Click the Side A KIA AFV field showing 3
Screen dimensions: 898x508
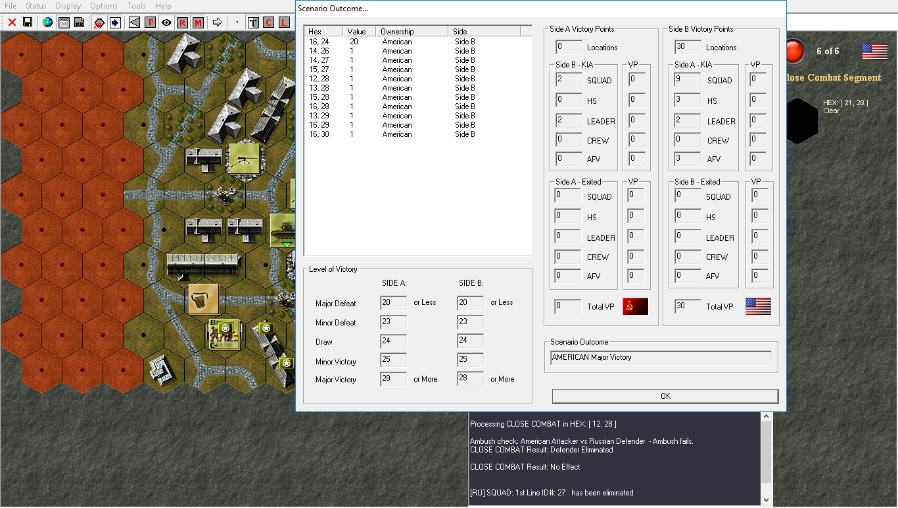pos(688,159)
